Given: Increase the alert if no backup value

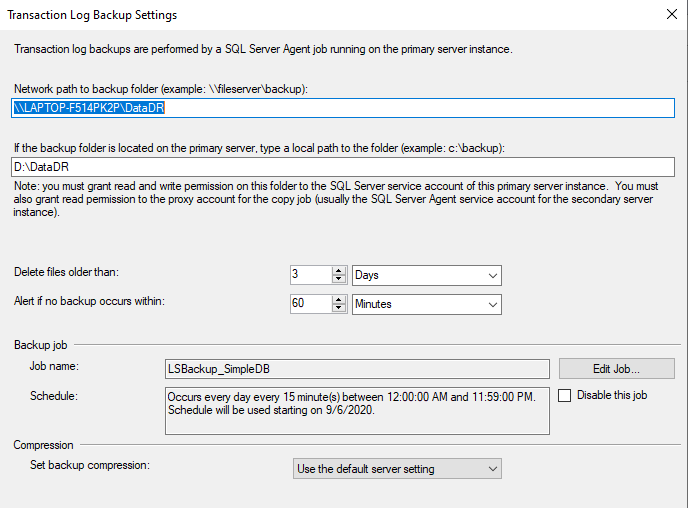Looking at the screenshot, I should click(x=339, y=299).
